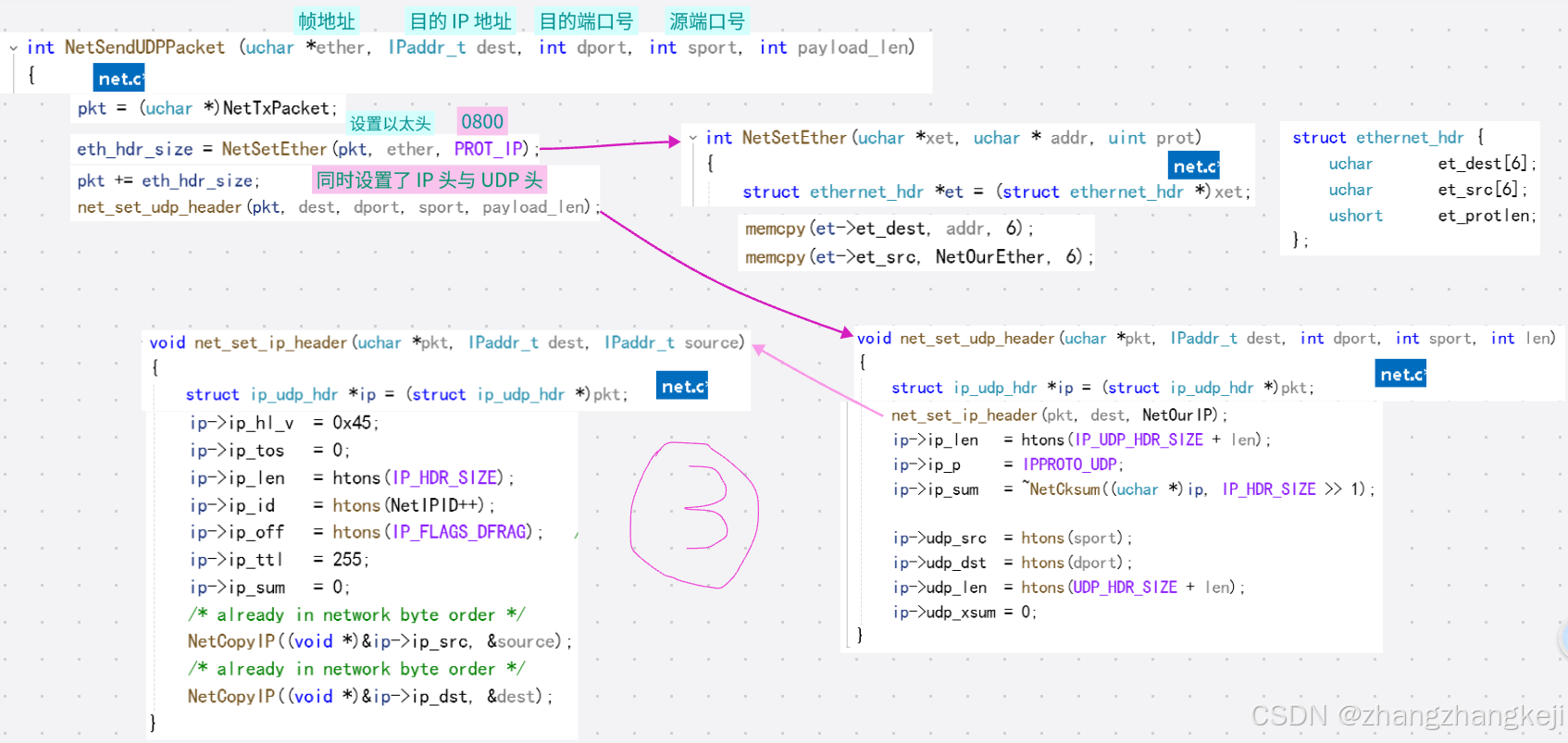This screenshot has width=1568, height=743.
Task: Click memcpy(et->et_src, NetOurEther, 6) line
Action: coord(918,257)
